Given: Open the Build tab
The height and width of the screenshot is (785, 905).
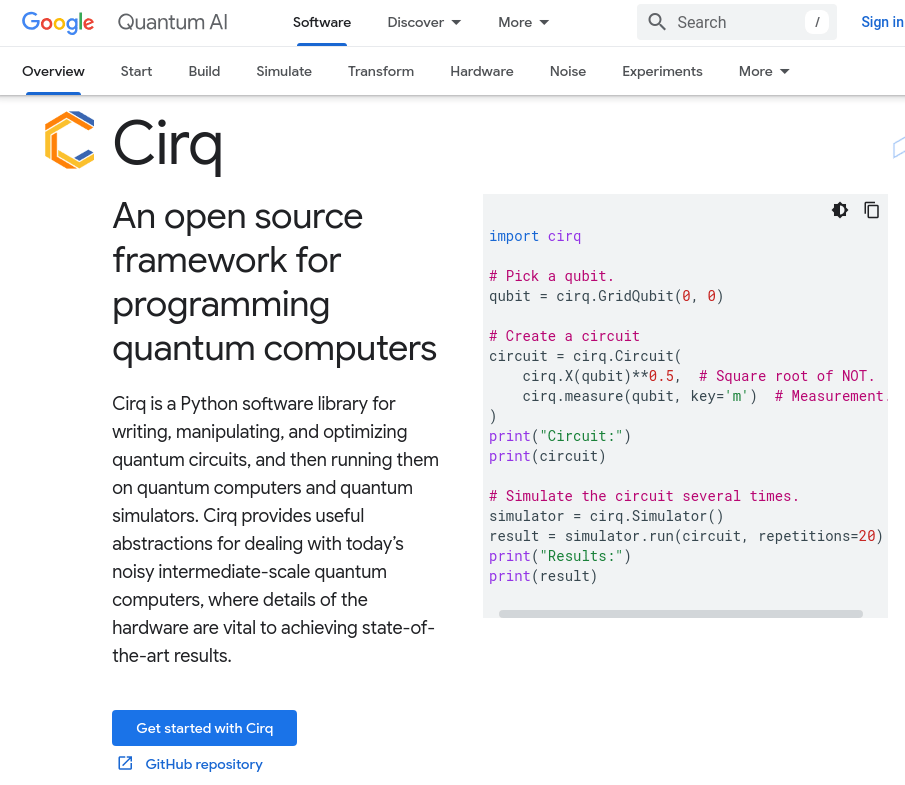Looking at the screenshot, I should pyautogui.click(x=204, y=71).
